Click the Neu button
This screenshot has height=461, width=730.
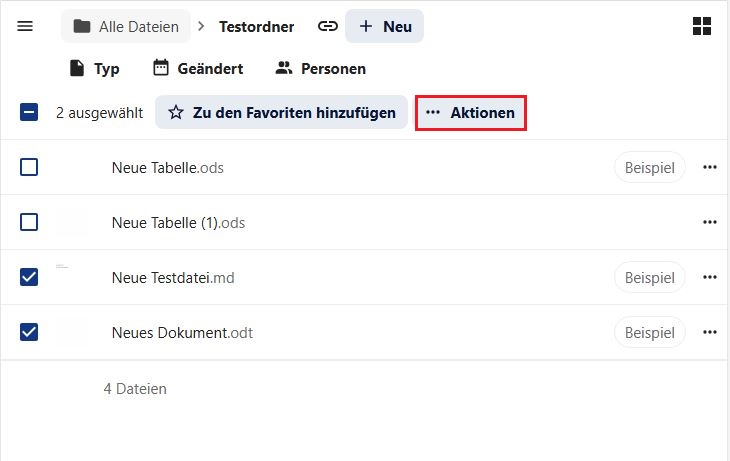click(x=385, y=26)
